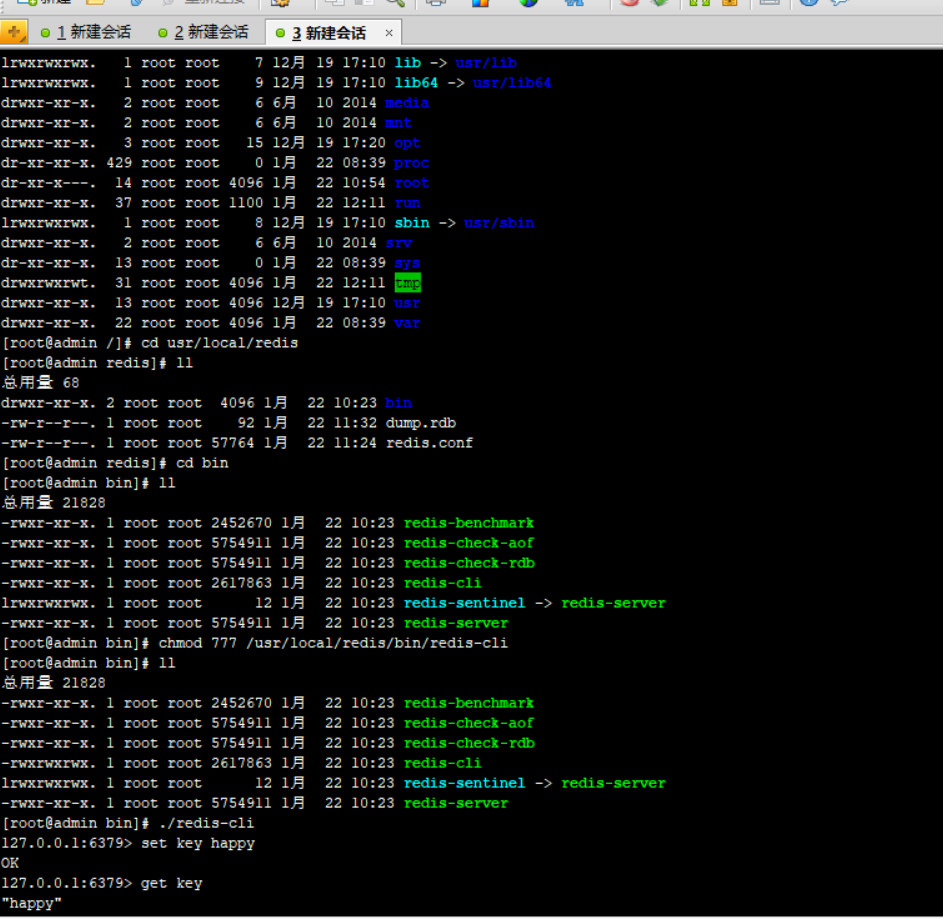The height and width of the screenshot is (919, 943).
Task: Click the green status dot on tab 1
Action: [45, 33]
